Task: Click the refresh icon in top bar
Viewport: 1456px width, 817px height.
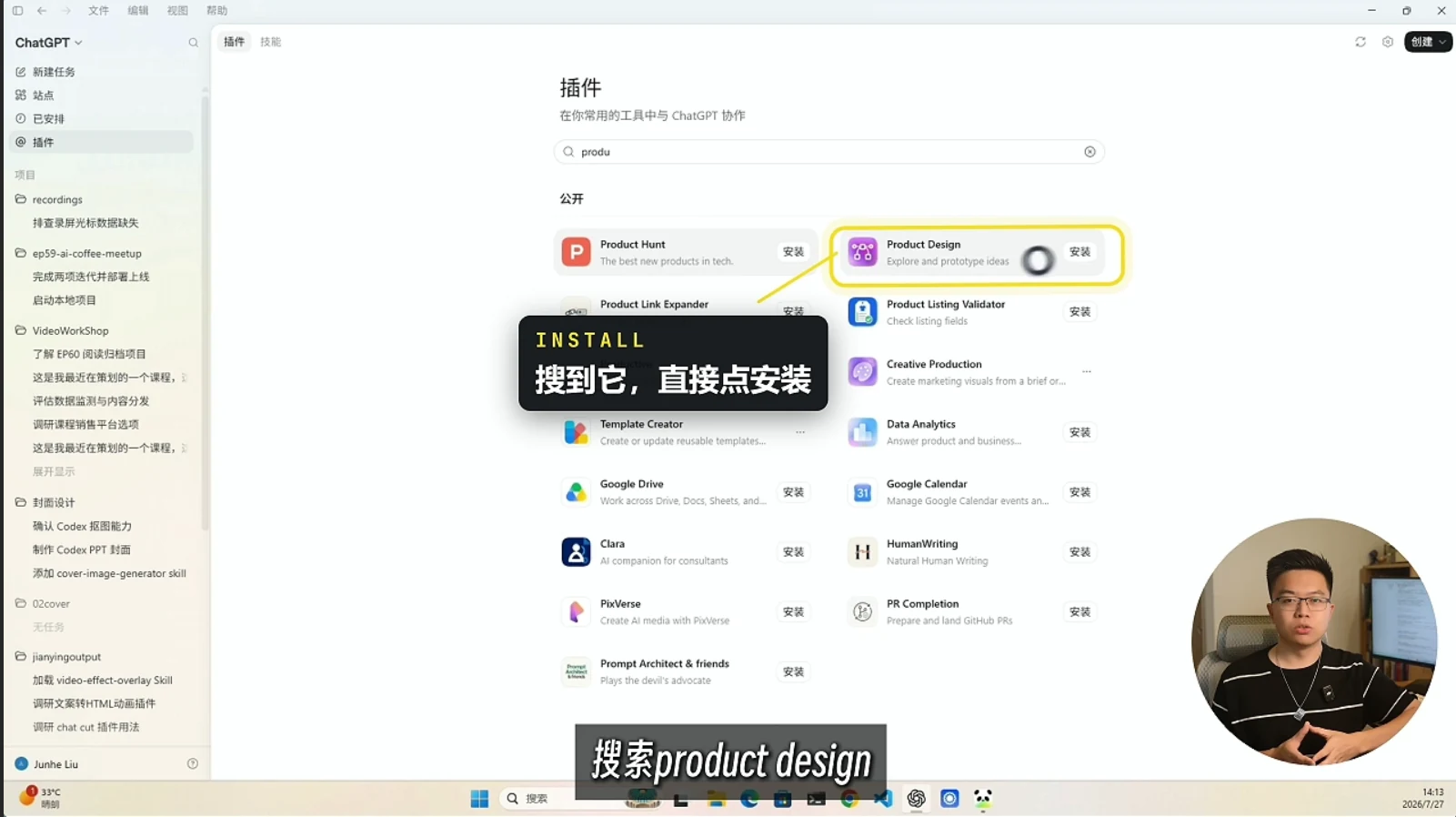Action: tap(1361, 42)
